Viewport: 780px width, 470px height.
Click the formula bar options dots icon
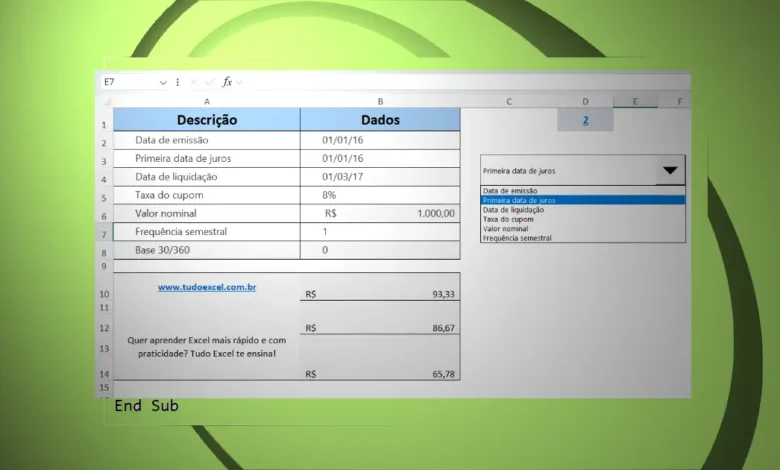point(178,82)
